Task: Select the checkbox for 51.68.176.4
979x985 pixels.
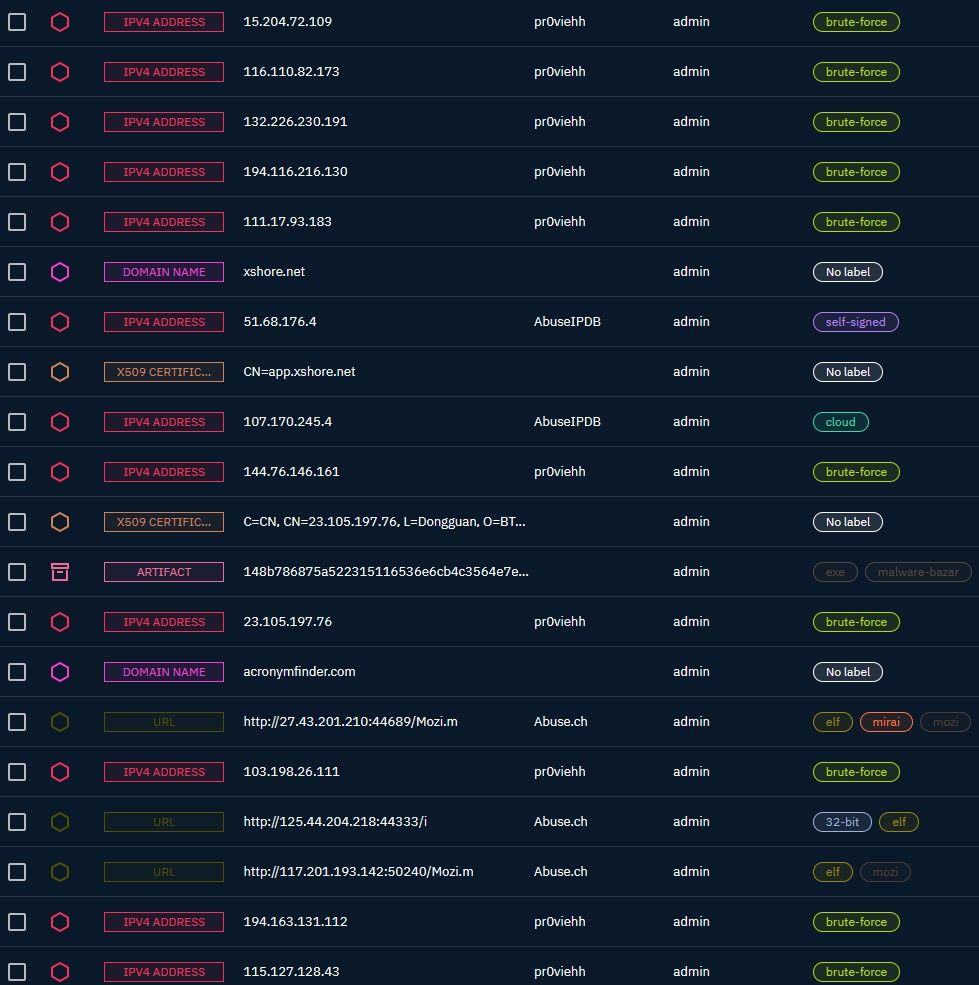Action: click(x=17, y=322)
